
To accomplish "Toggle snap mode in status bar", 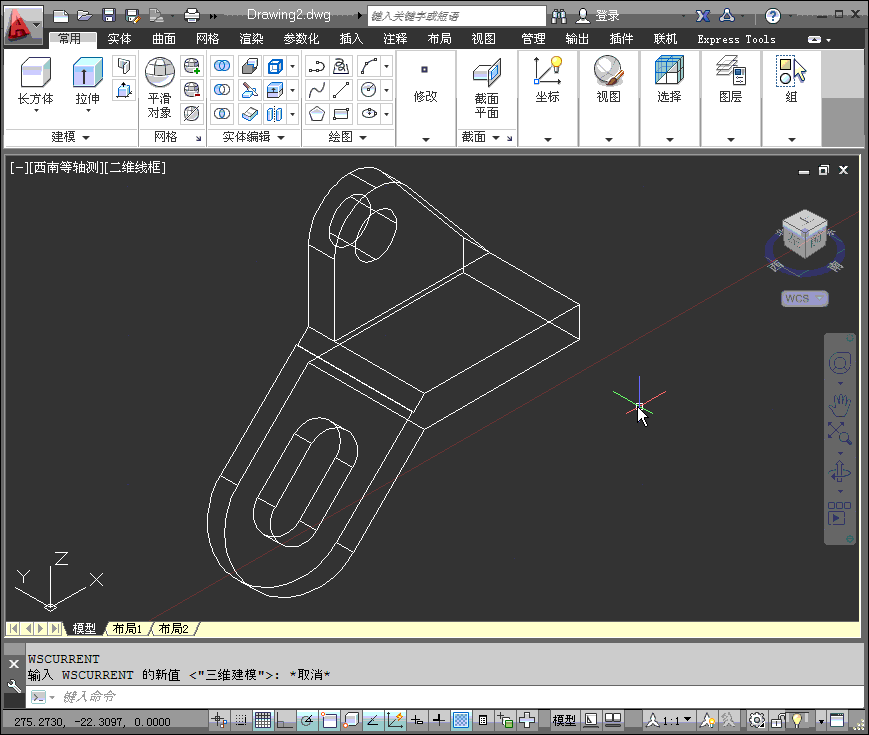I will (x=241, y=720).
